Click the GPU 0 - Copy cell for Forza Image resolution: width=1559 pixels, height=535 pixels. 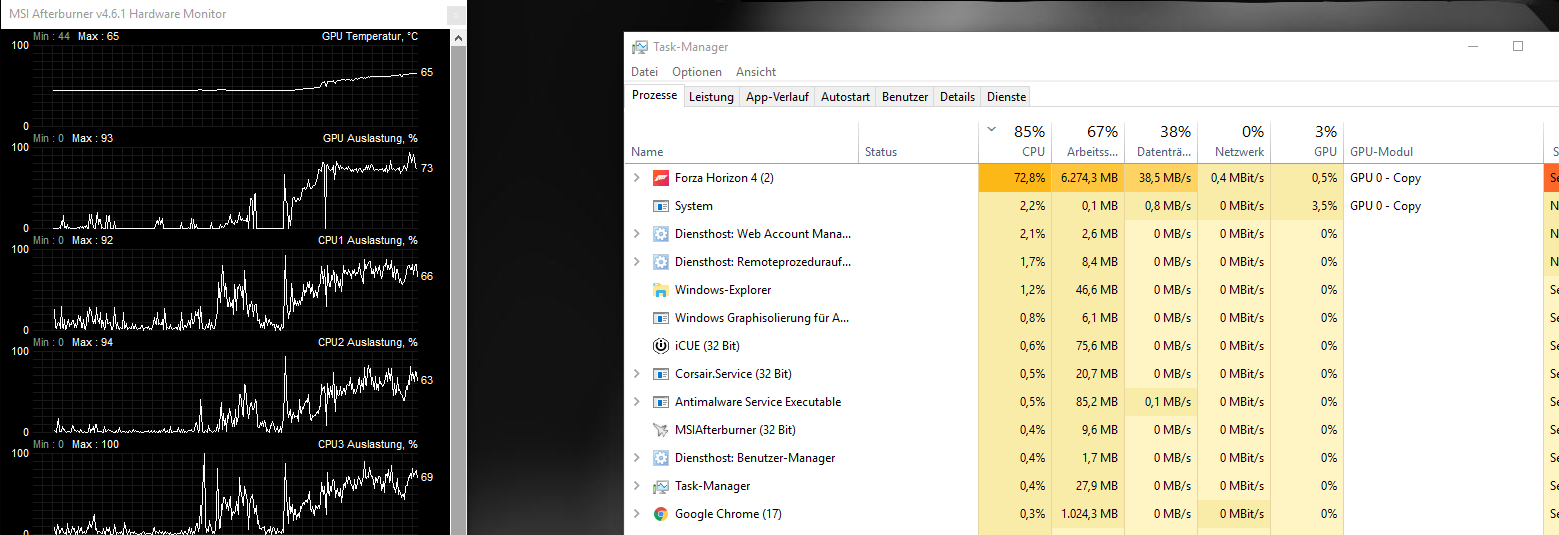point(1443,178)
